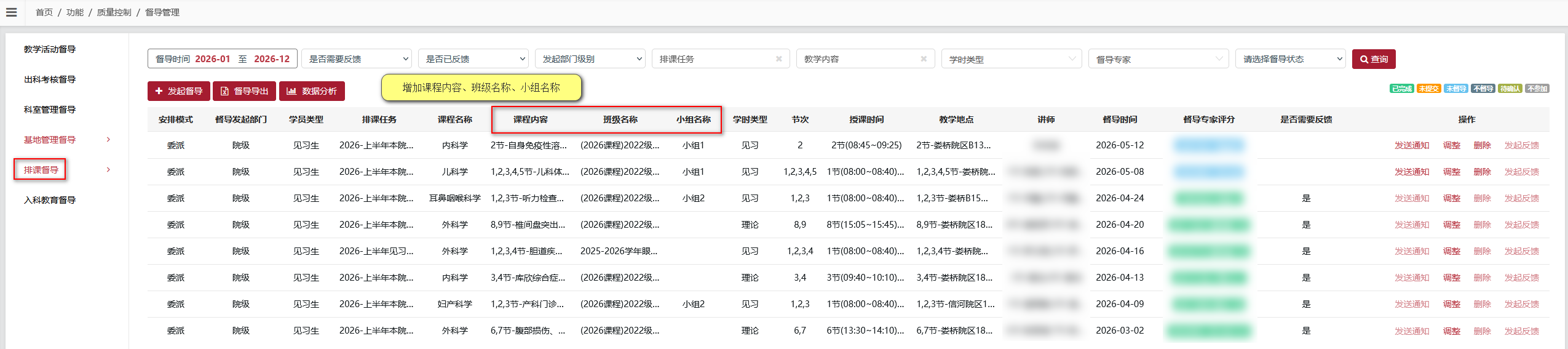Screen dimensions: 1568x349
Task: Click 发送通知 for the 2026-05-12 row
Action: tap(1412, 145)
